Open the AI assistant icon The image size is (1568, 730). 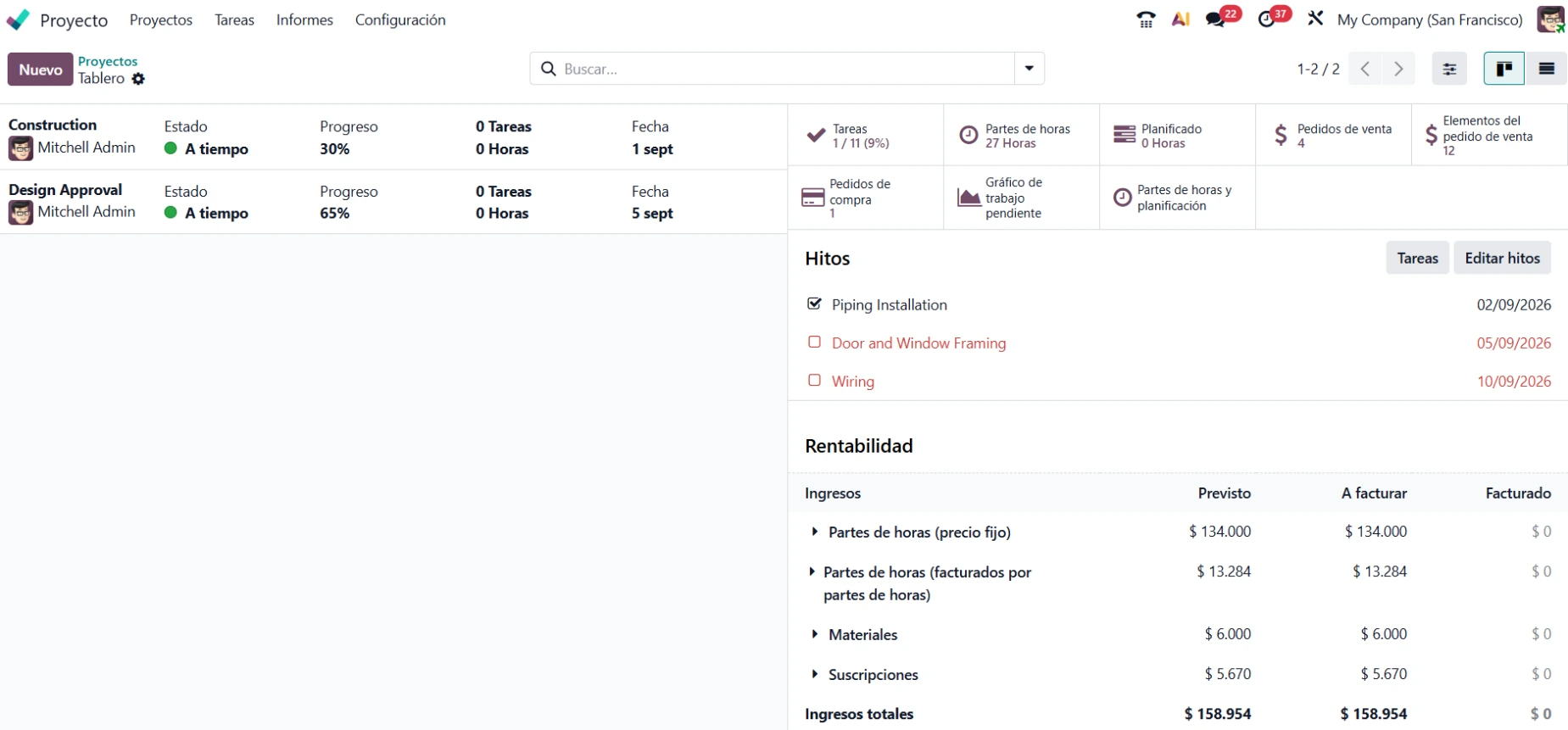(1180, 20)
